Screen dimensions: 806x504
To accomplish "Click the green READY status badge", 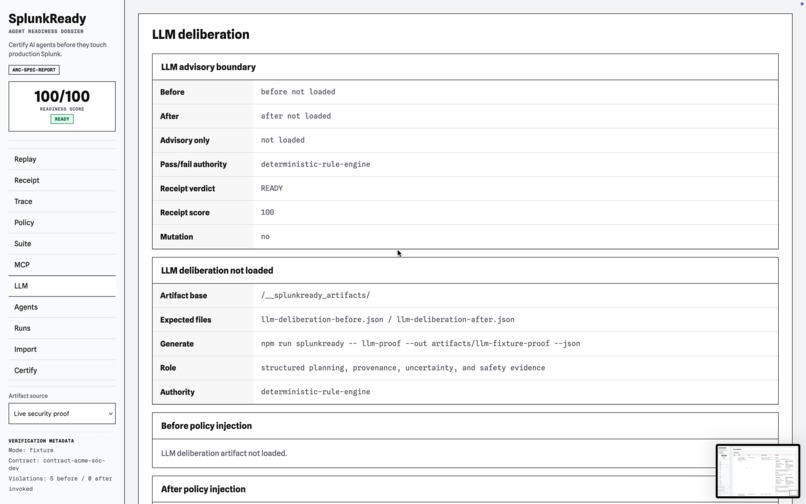I will pyautogui.click(x=62, y=119).
